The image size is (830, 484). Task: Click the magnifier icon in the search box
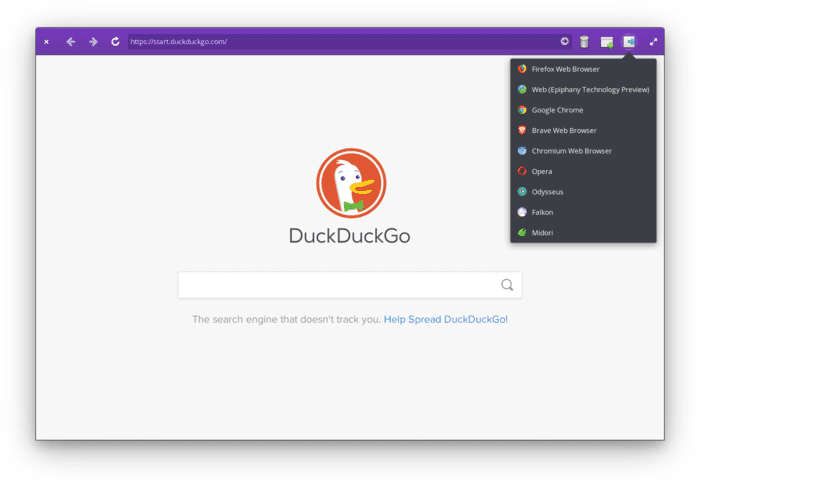pyautogui.click(x=507, y=285)
